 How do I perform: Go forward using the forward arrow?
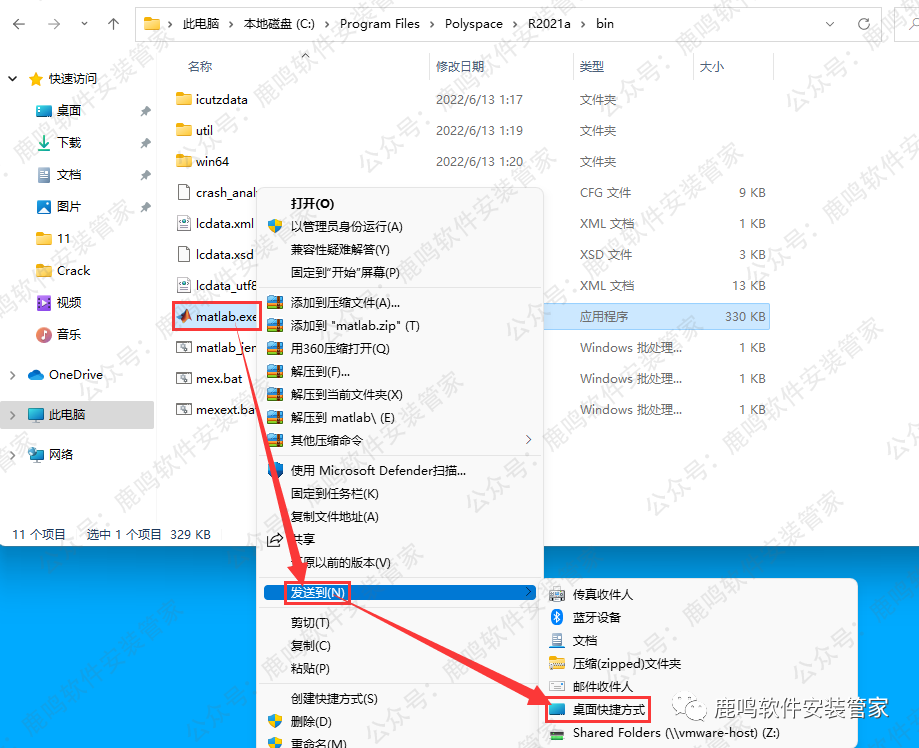coord(54,24)
